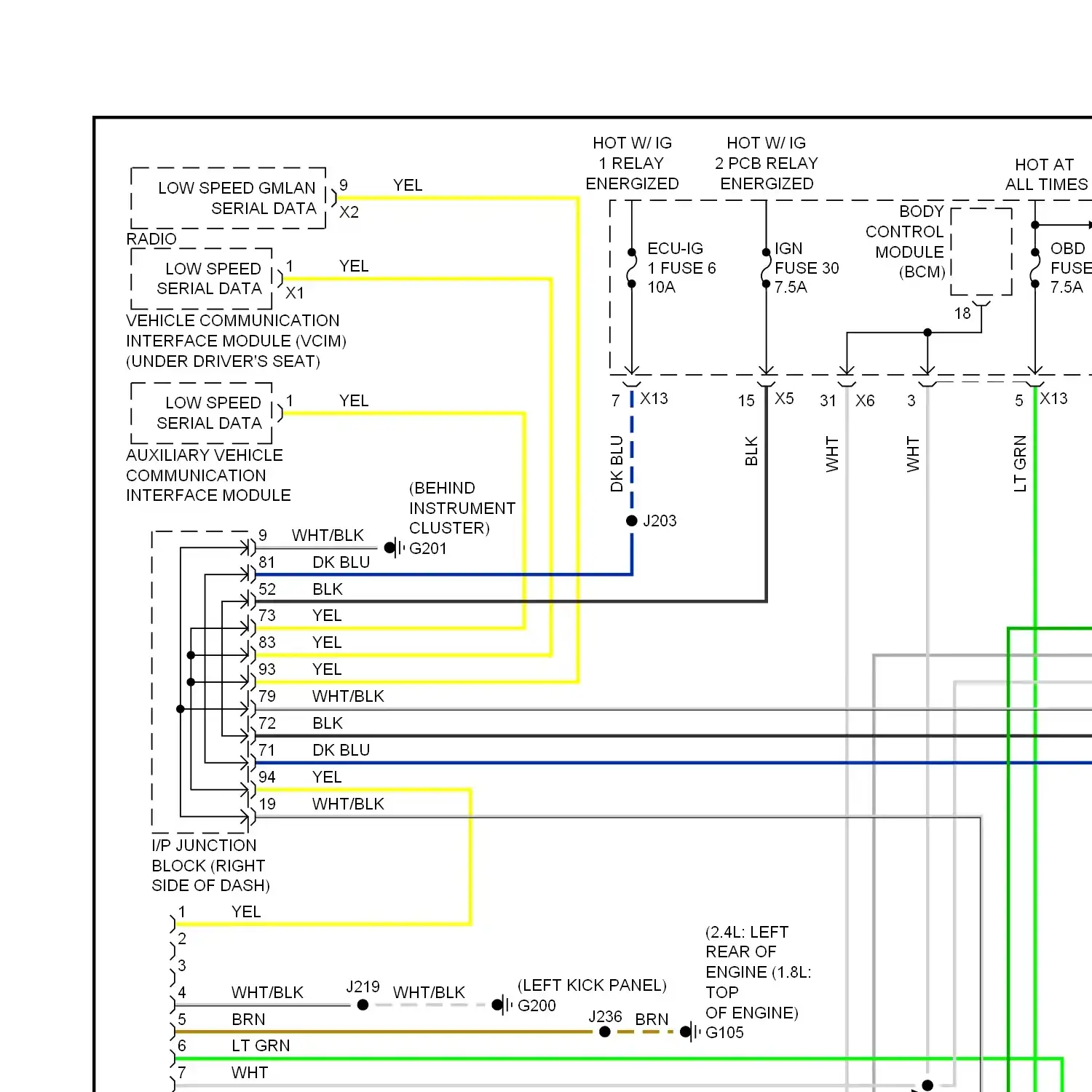Click pin 71 DK BLU wire label

(x=341, y=750)
